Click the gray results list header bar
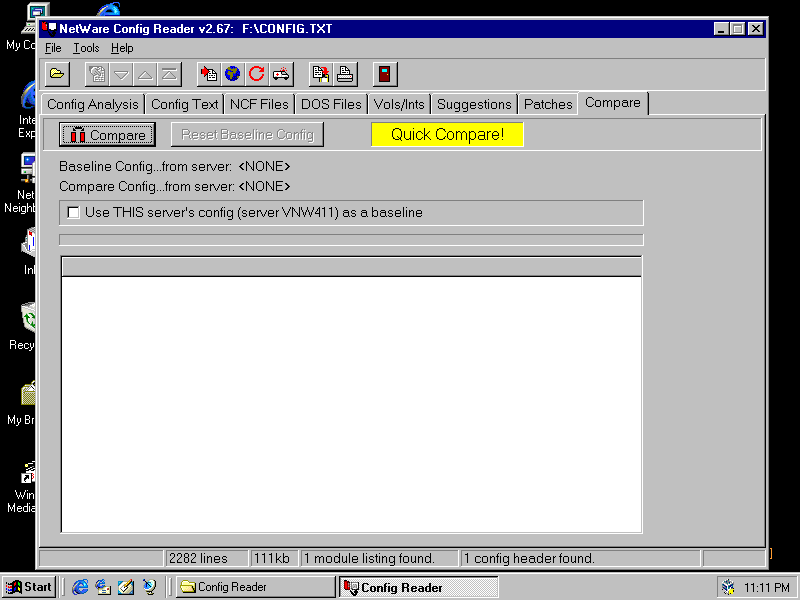This screenshot has width=800, height=600. (351, 267)
